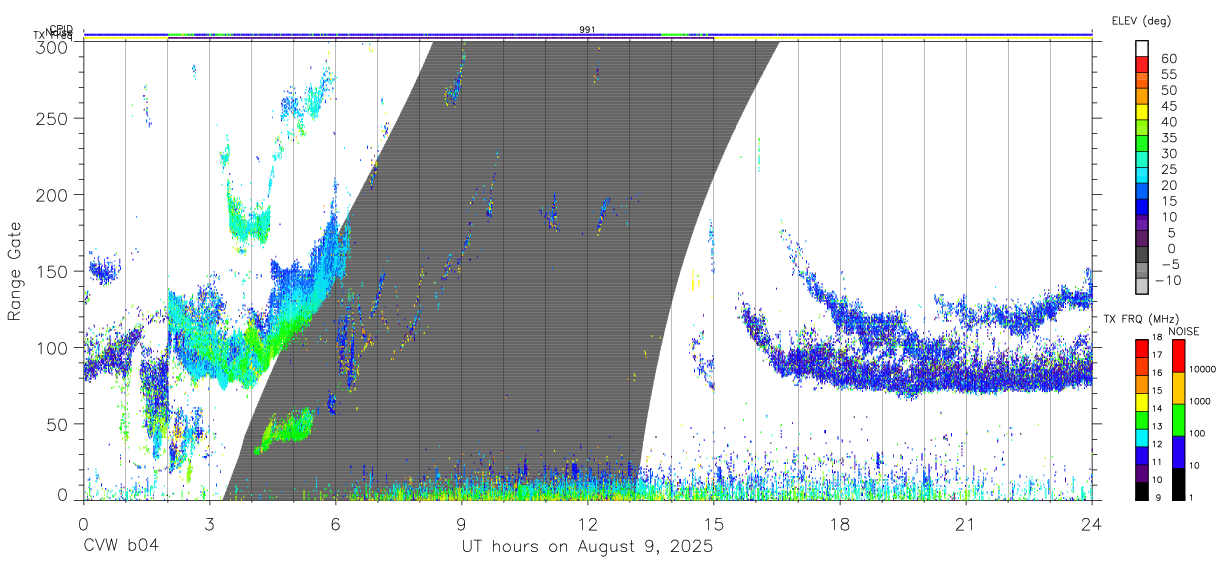Viewport: 1228px width, 567px height.
Task: Click the NOISE legend value "1000"
Action: pos(1198,401)
